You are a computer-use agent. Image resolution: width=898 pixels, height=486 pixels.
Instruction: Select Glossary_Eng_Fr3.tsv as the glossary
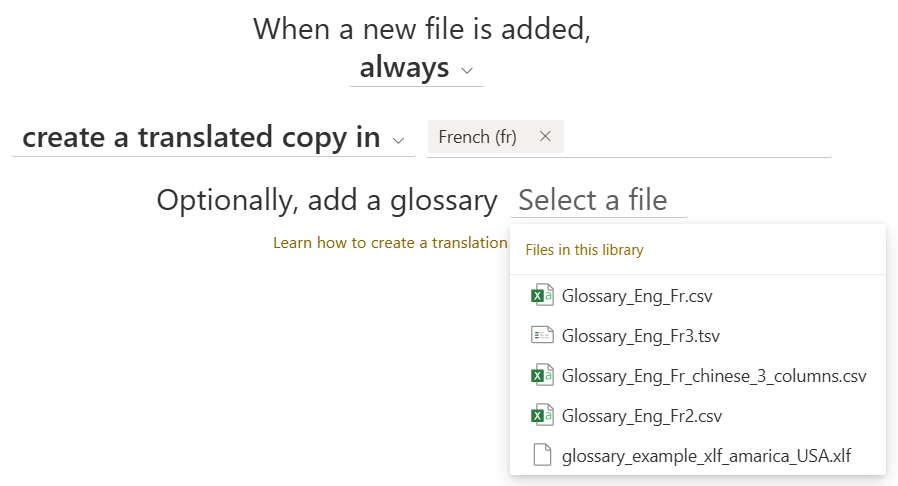pos(642,335)
